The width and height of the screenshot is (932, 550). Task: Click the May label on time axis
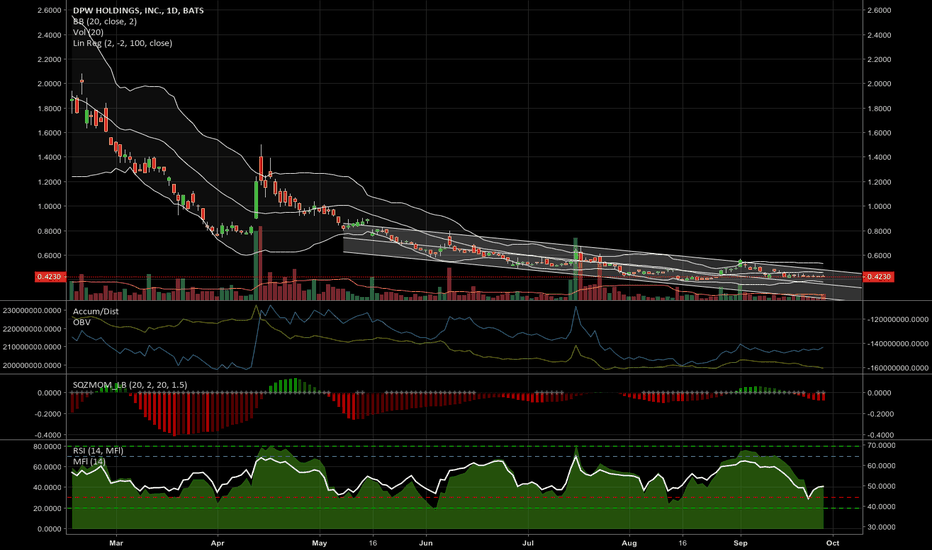pos(320,543)
